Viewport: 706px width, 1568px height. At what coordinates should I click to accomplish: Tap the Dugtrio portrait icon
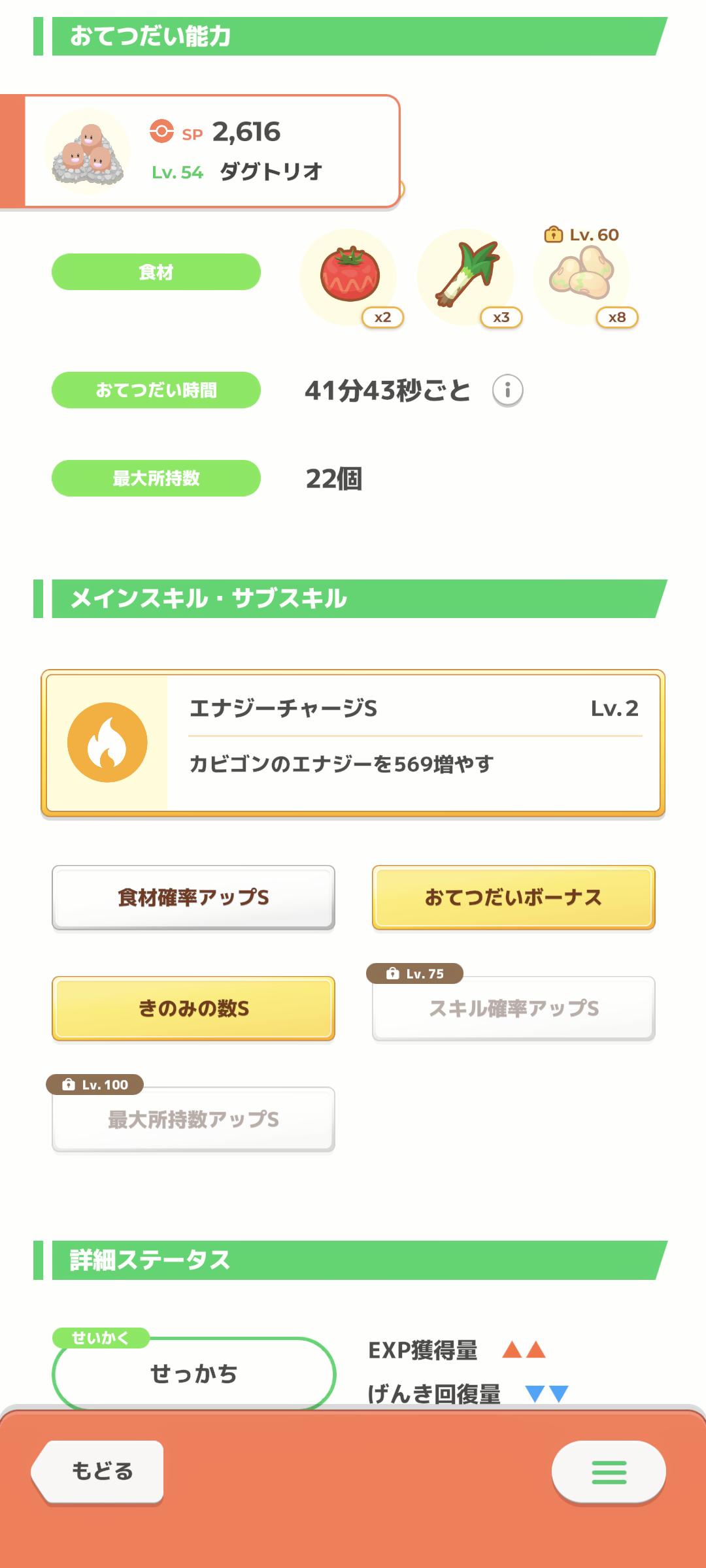[x=88, y=152]
